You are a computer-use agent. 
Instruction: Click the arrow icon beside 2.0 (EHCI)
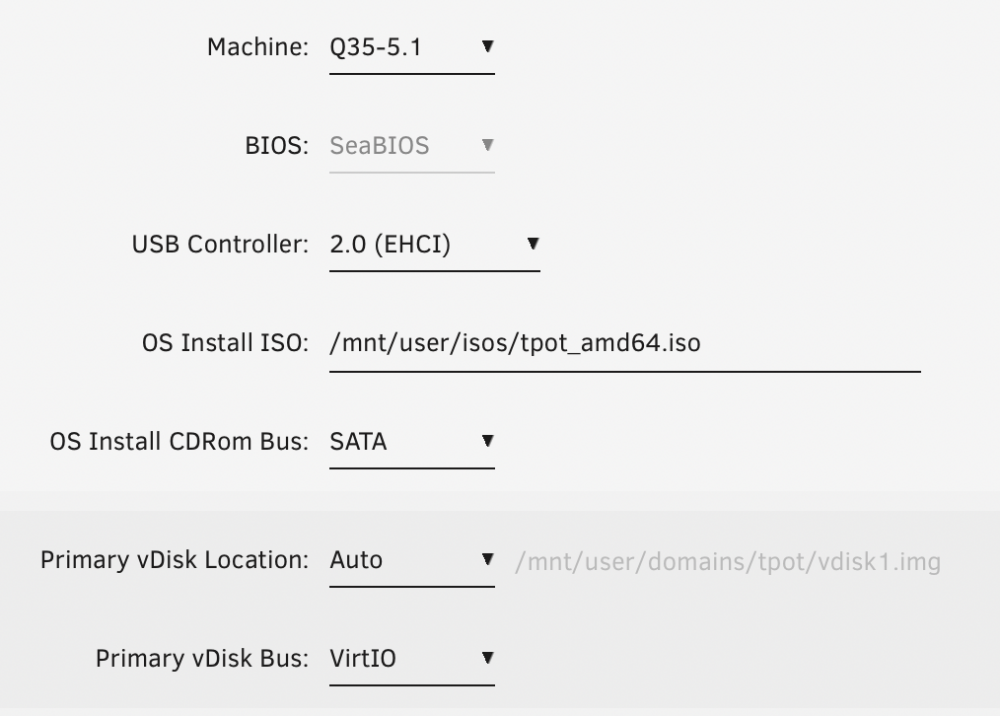(533, 244)
